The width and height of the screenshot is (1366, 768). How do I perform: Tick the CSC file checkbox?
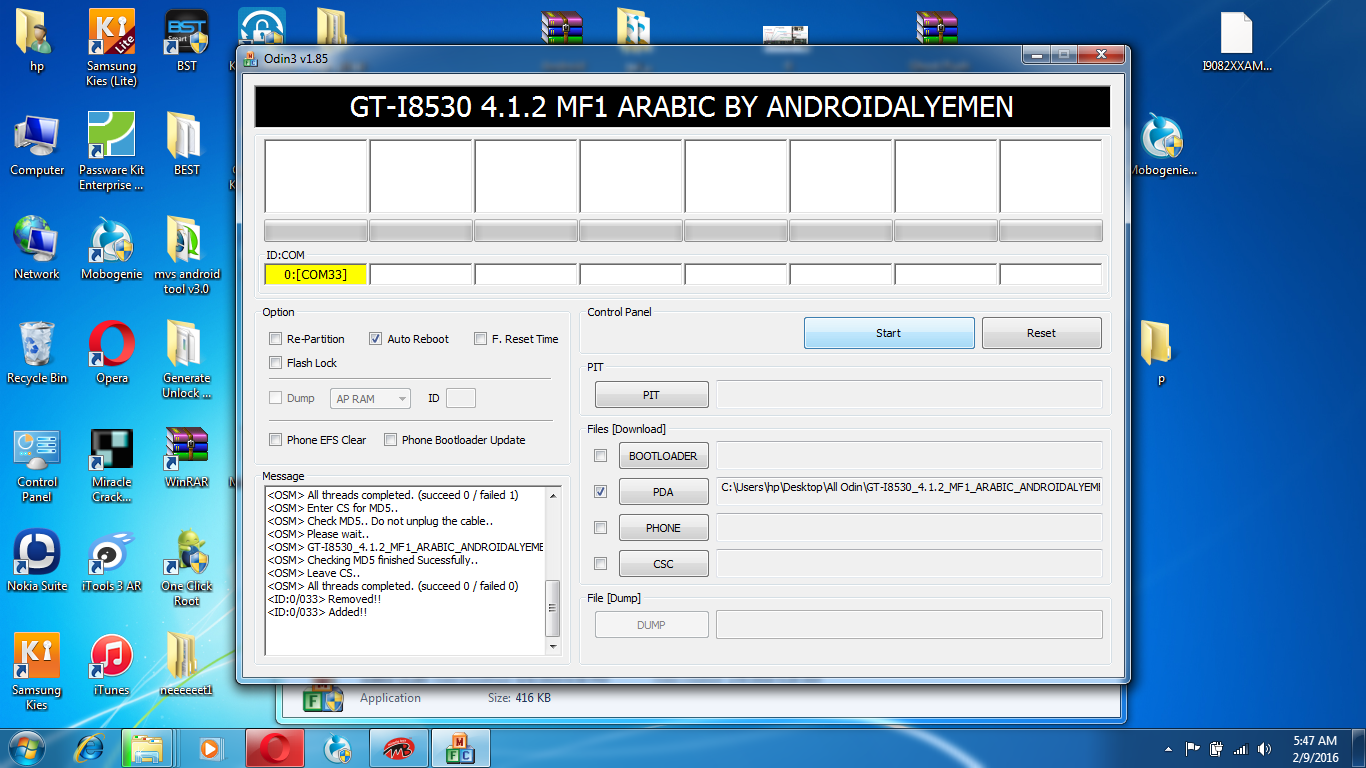click(601, 564)
